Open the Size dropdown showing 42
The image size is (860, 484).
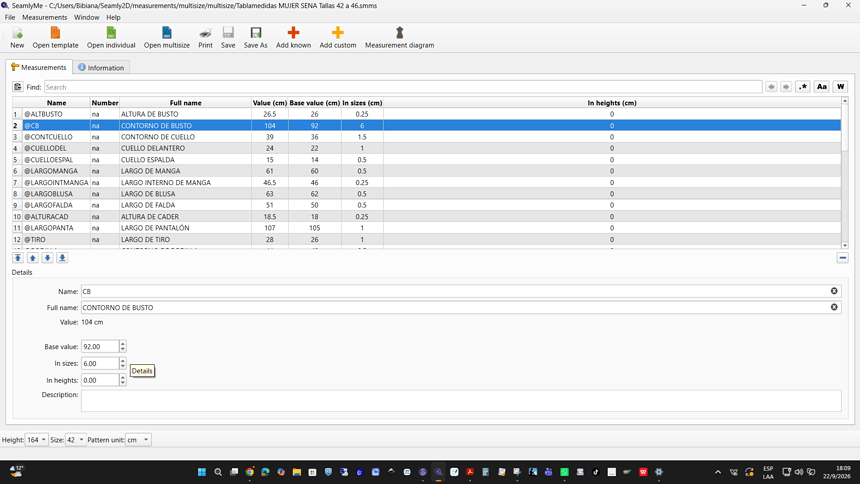pos(75,440)
